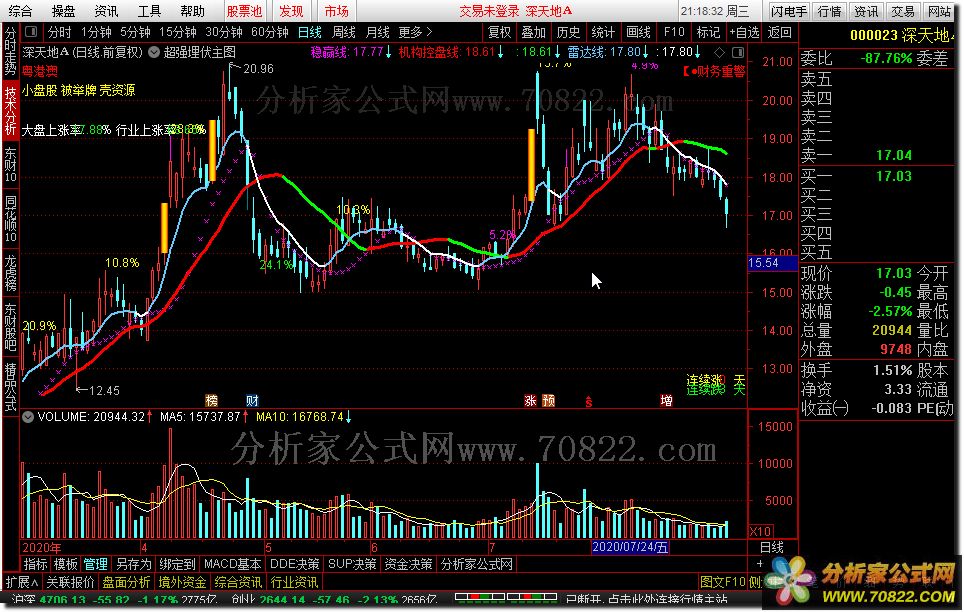Click the 网站 button
The image size is (964, 612).
tap(939, 11)
